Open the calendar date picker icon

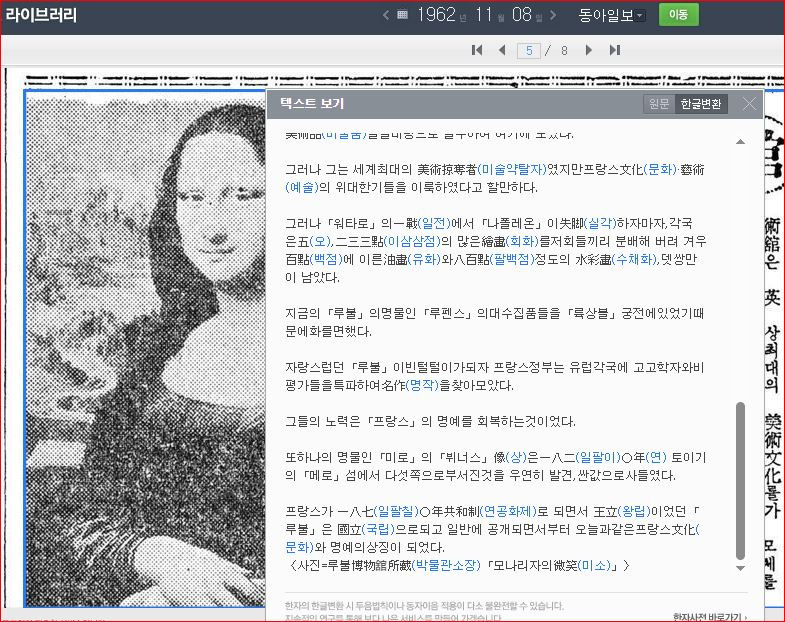(x=402, y=15)
